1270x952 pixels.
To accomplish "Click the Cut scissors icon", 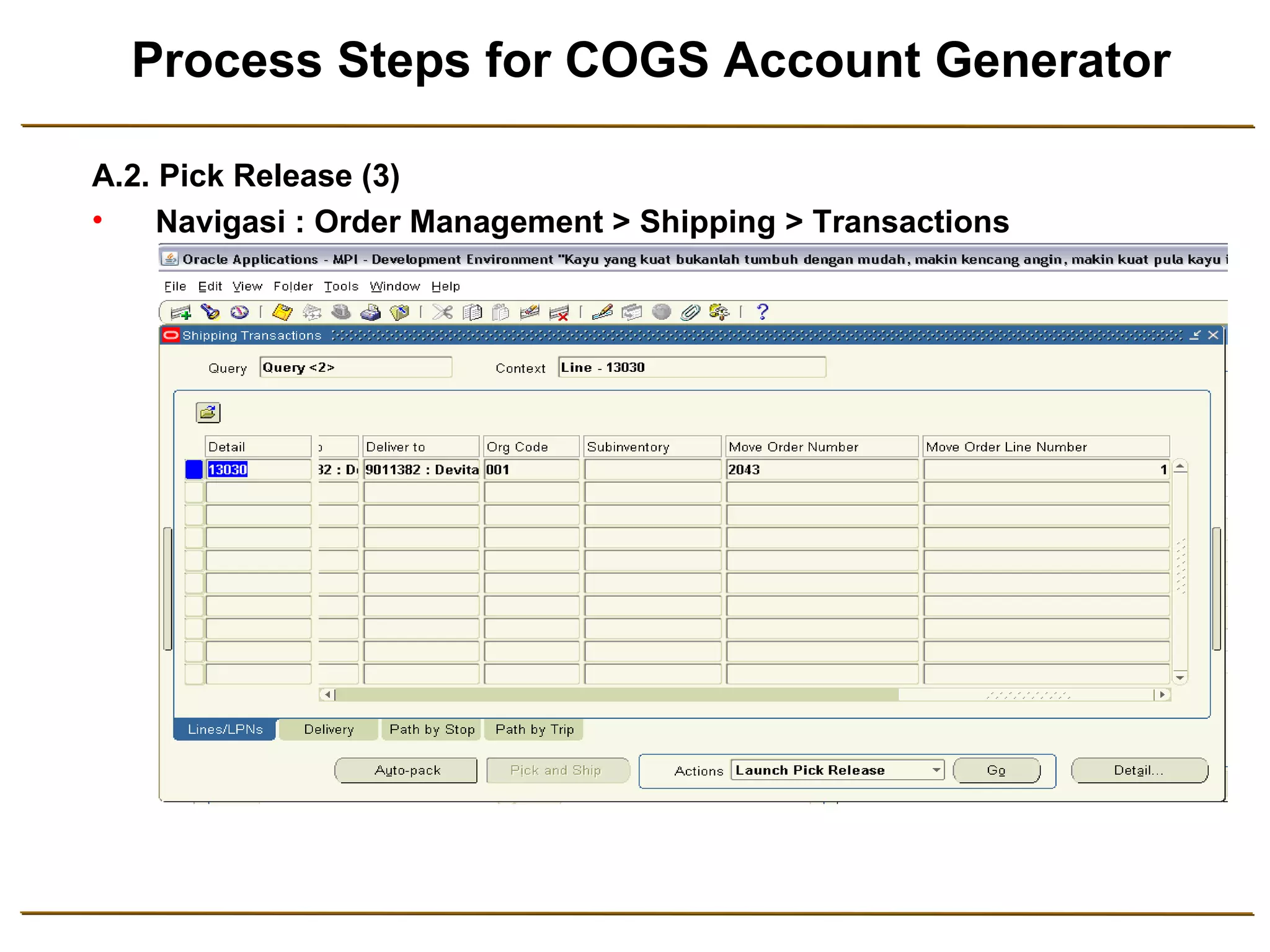I will point(442,312).
